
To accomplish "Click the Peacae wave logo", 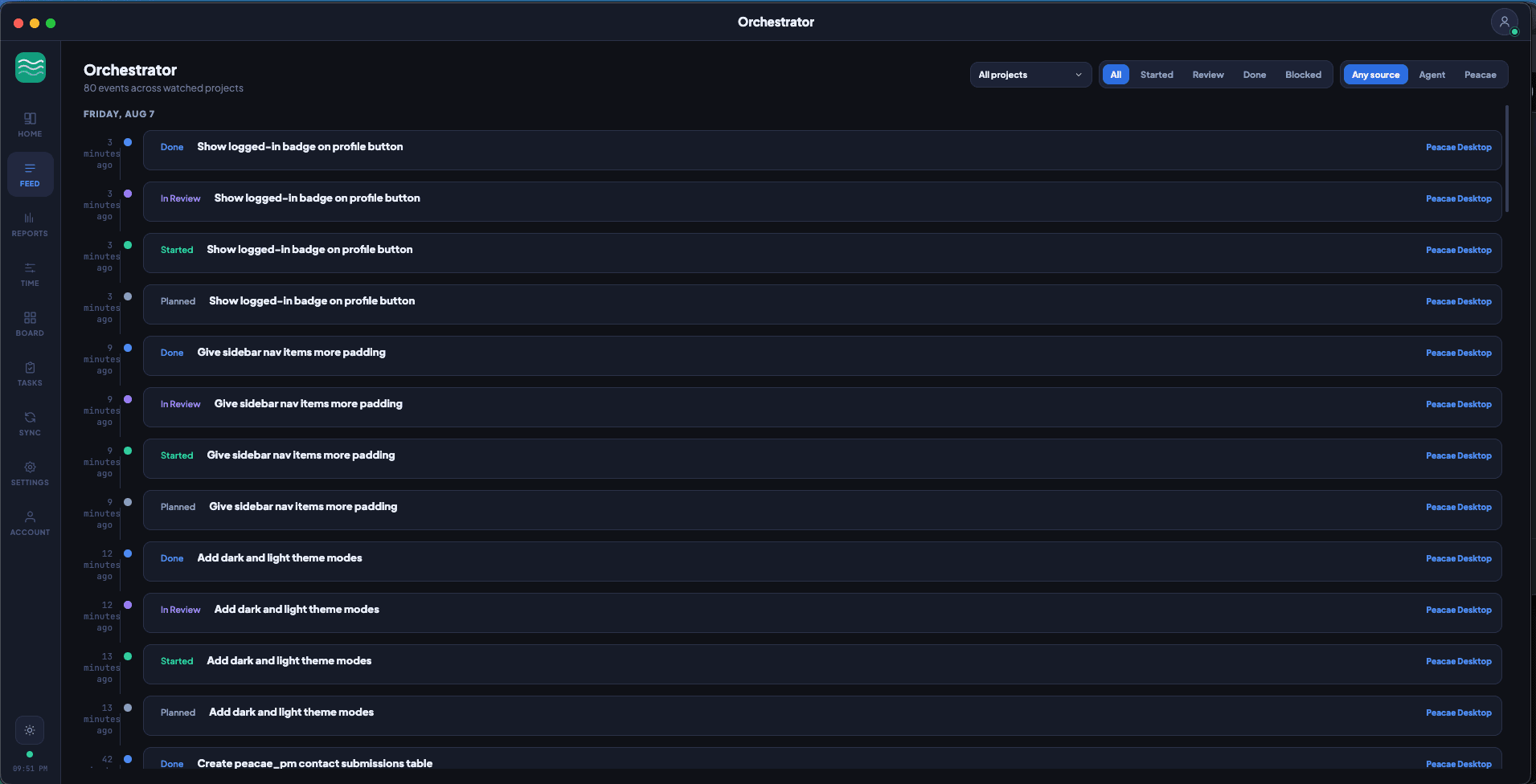I will click(31, 67).
